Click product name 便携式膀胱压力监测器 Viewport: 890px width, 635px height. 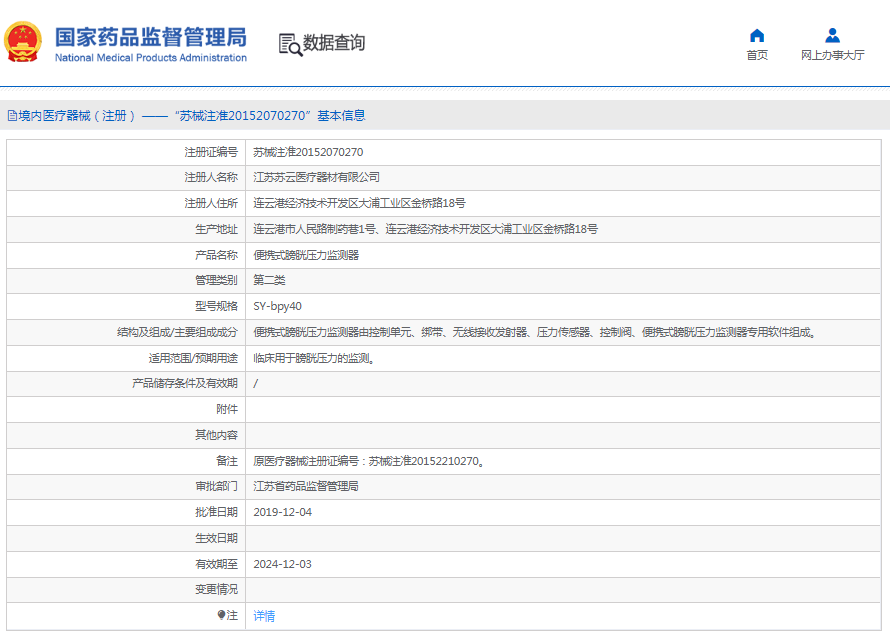coord(306,255)
